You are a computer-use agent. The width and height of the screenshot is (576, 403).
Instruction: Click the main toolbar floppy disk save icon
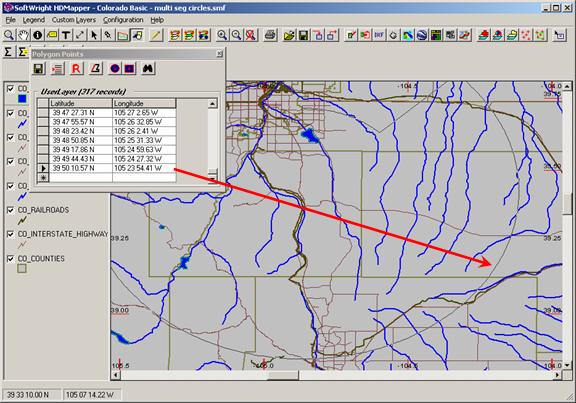(304, 35)
